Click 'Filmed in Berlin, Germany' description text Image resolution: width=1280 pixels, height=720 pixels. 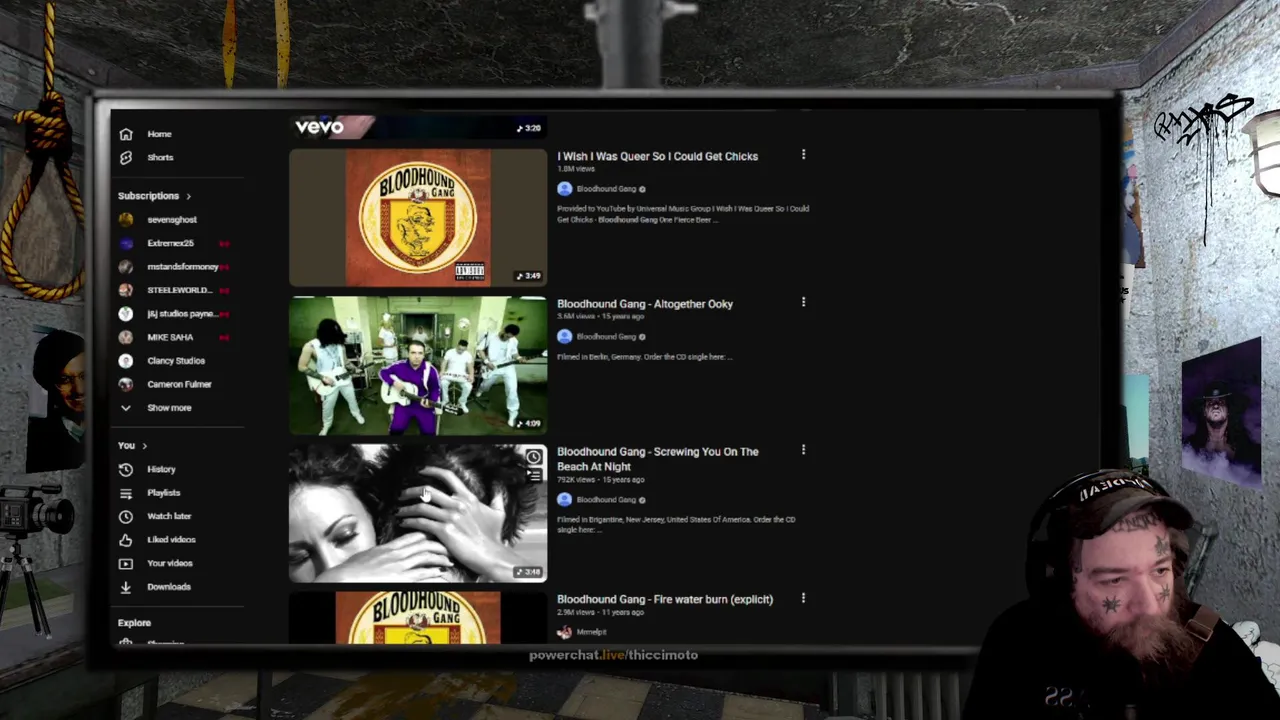click(x=644, y=357)
